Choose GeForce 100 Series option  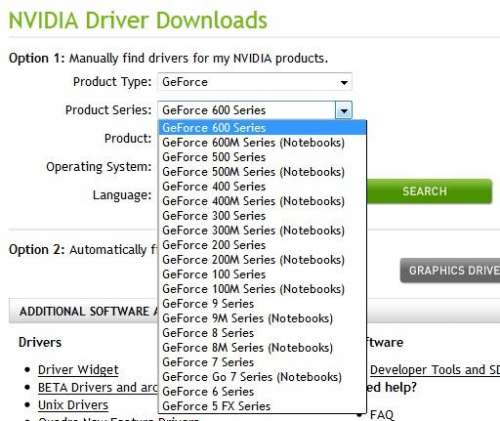point(262,275)
